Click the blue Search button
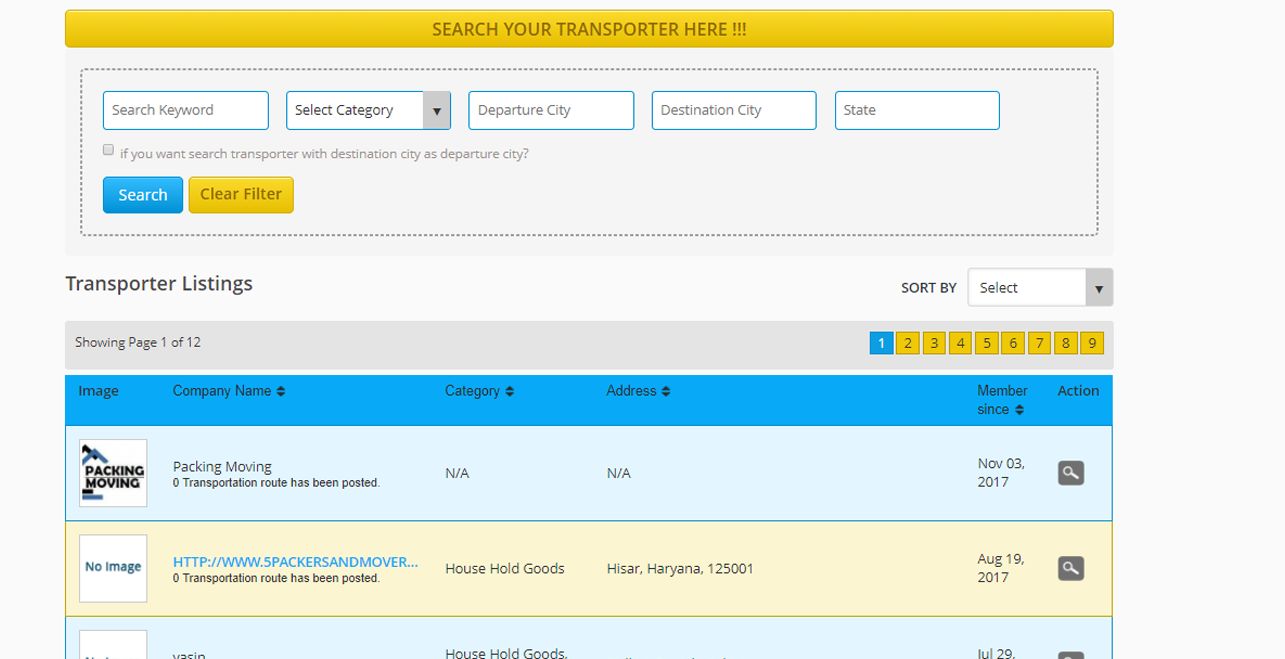This screenshot has height=659, width=1285. pos(143,195)
